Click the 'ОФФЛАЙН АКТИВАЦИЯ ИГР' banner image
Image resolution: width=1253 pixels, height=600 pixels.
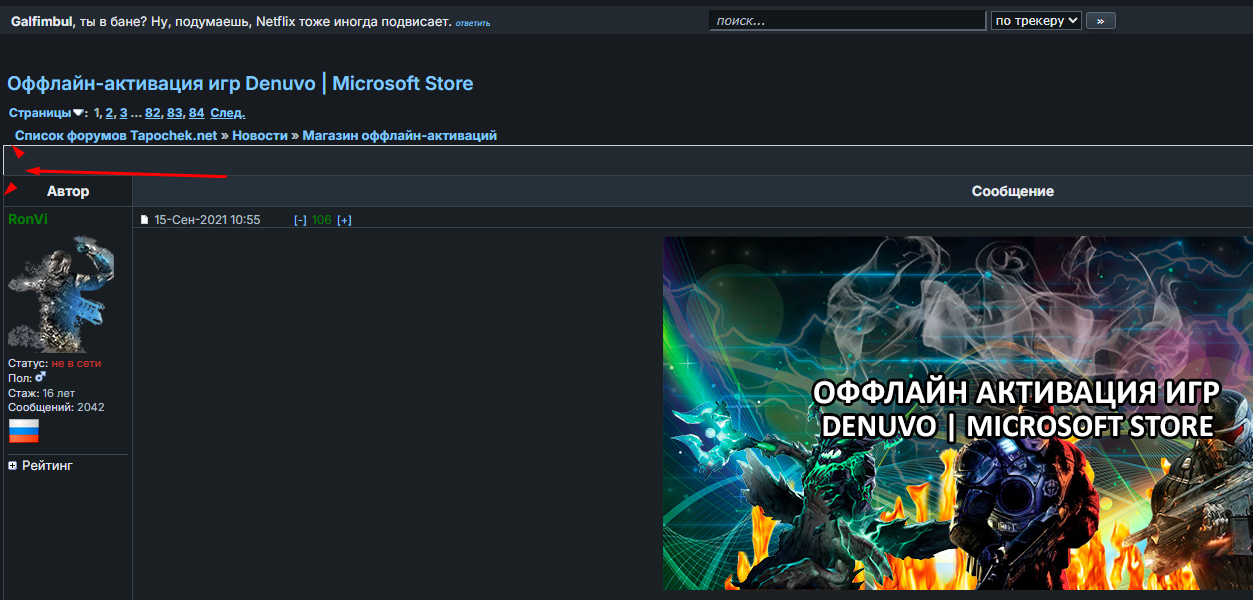958,413
